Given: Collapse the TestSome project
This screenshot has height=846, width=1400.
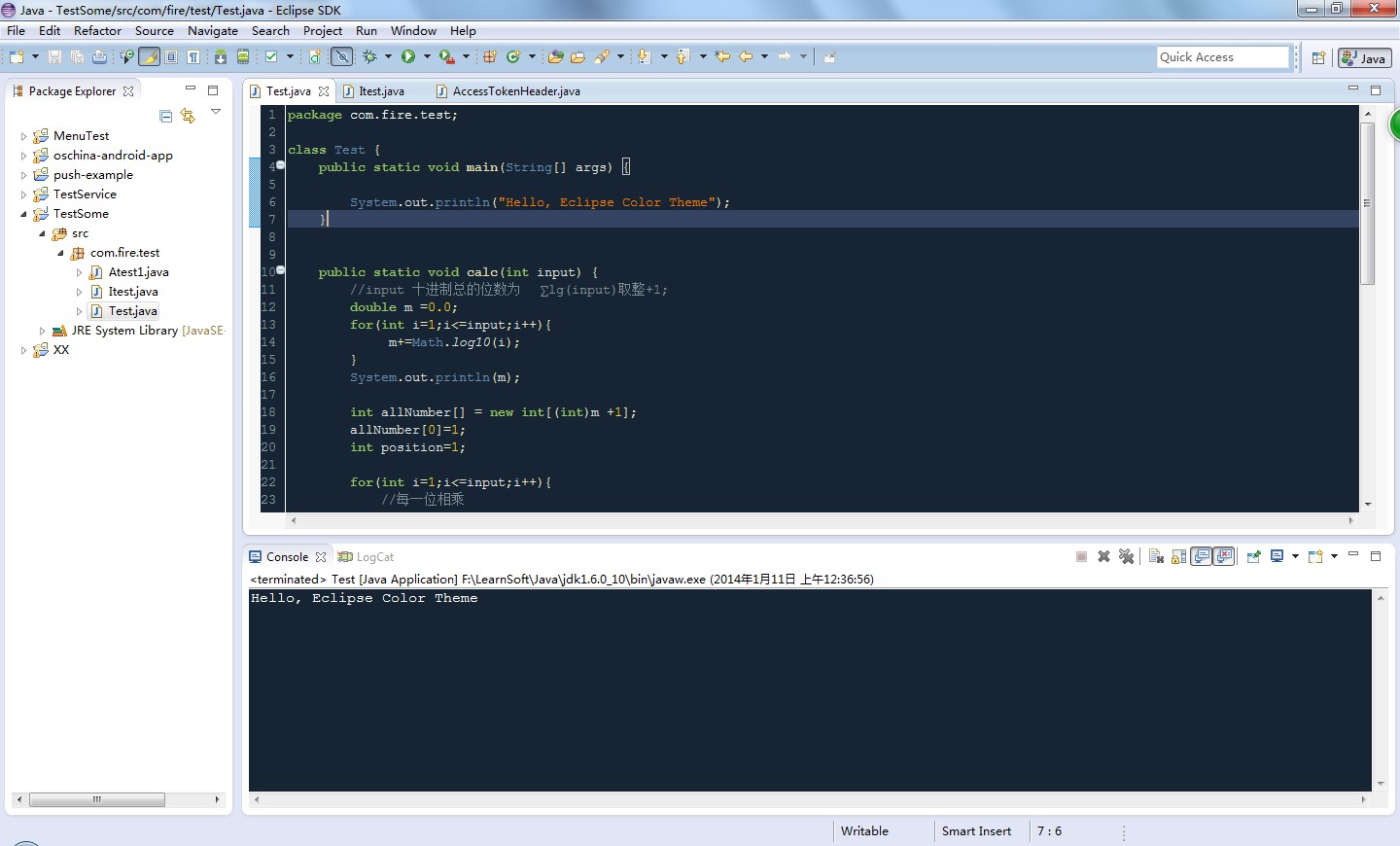Looking at the screenshot, I should click(24, 214).
